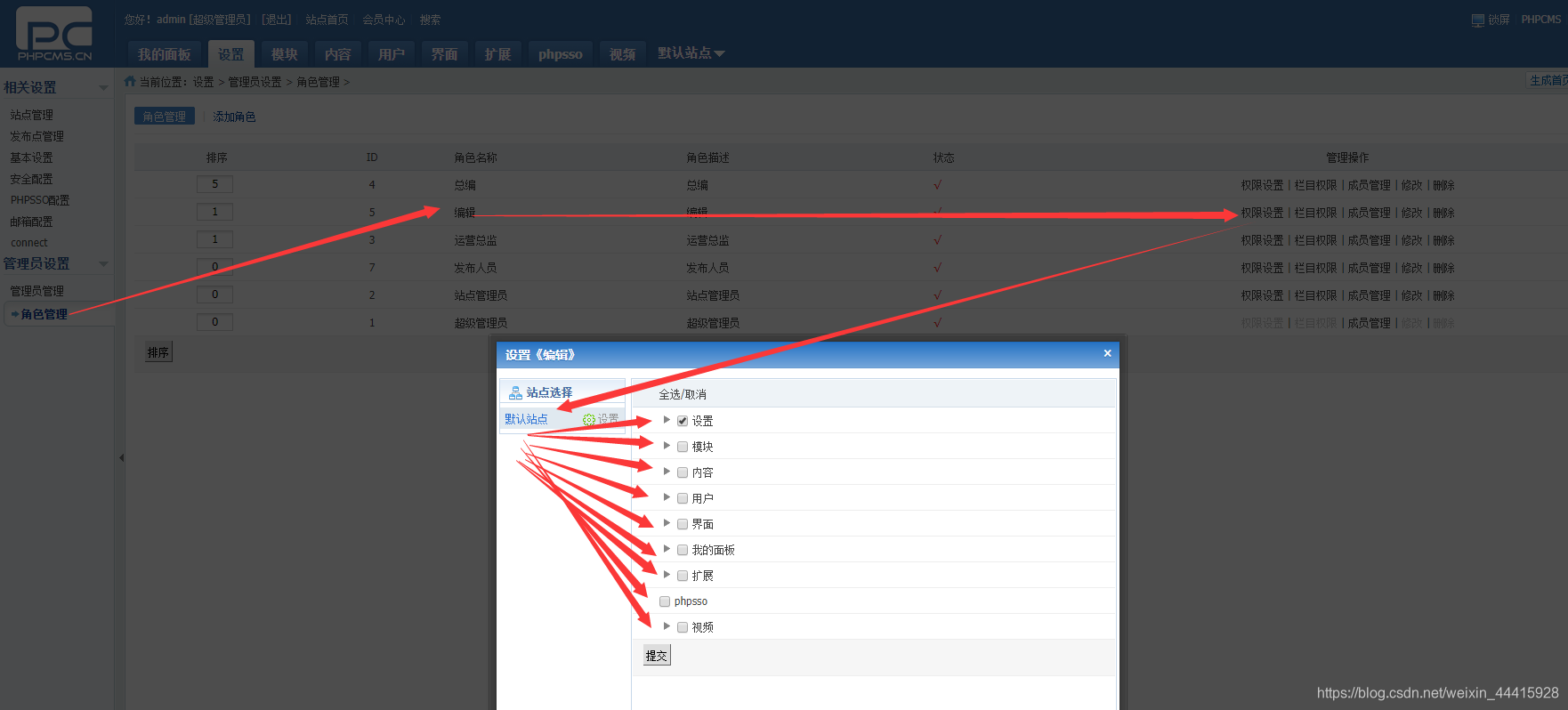Open the 我的面板 top tab
This screenshot has height=710, width=1568.
pyautogui.click(x=165, y=54)
